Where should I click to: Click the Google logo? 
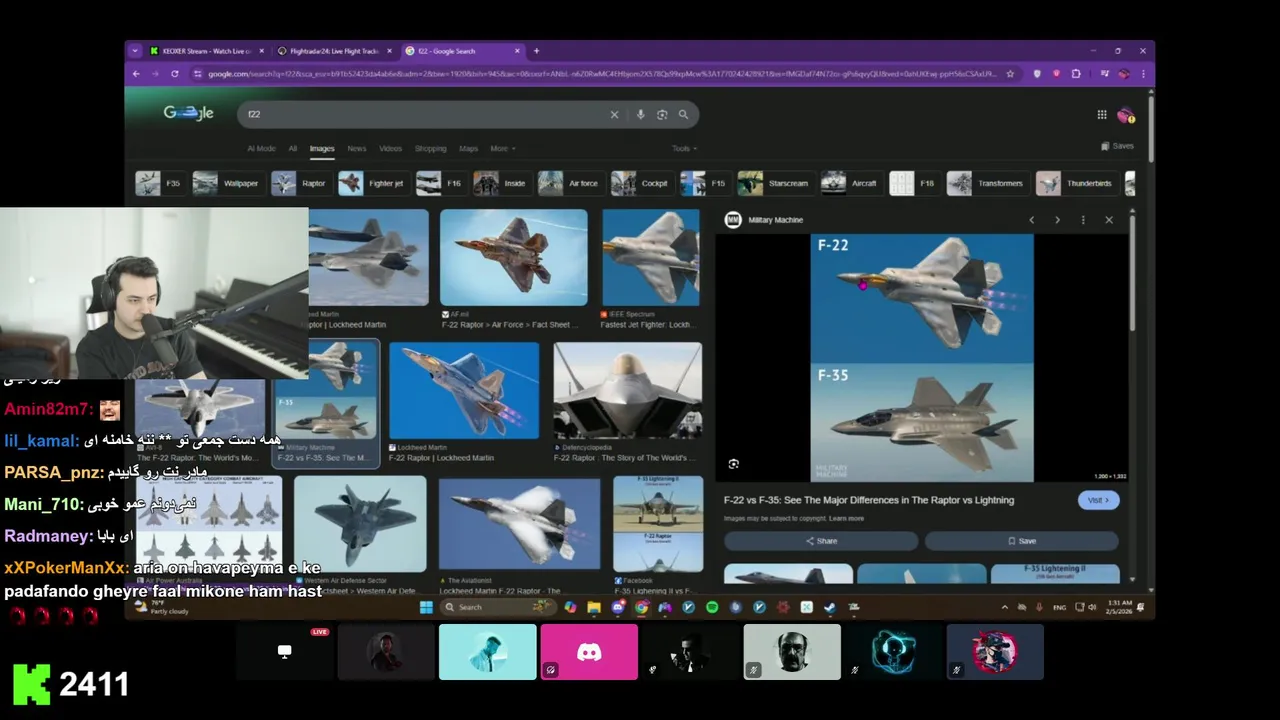(189, 113)
